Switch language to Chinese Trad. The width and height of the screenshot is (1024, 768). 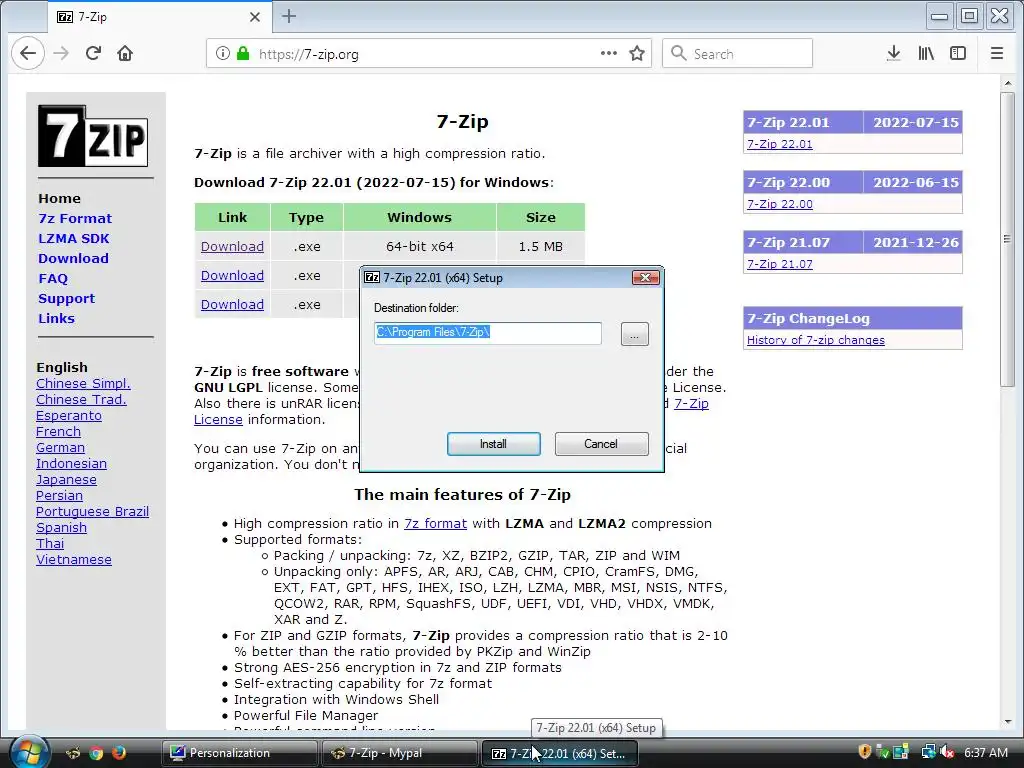click(x=81, y=400)
